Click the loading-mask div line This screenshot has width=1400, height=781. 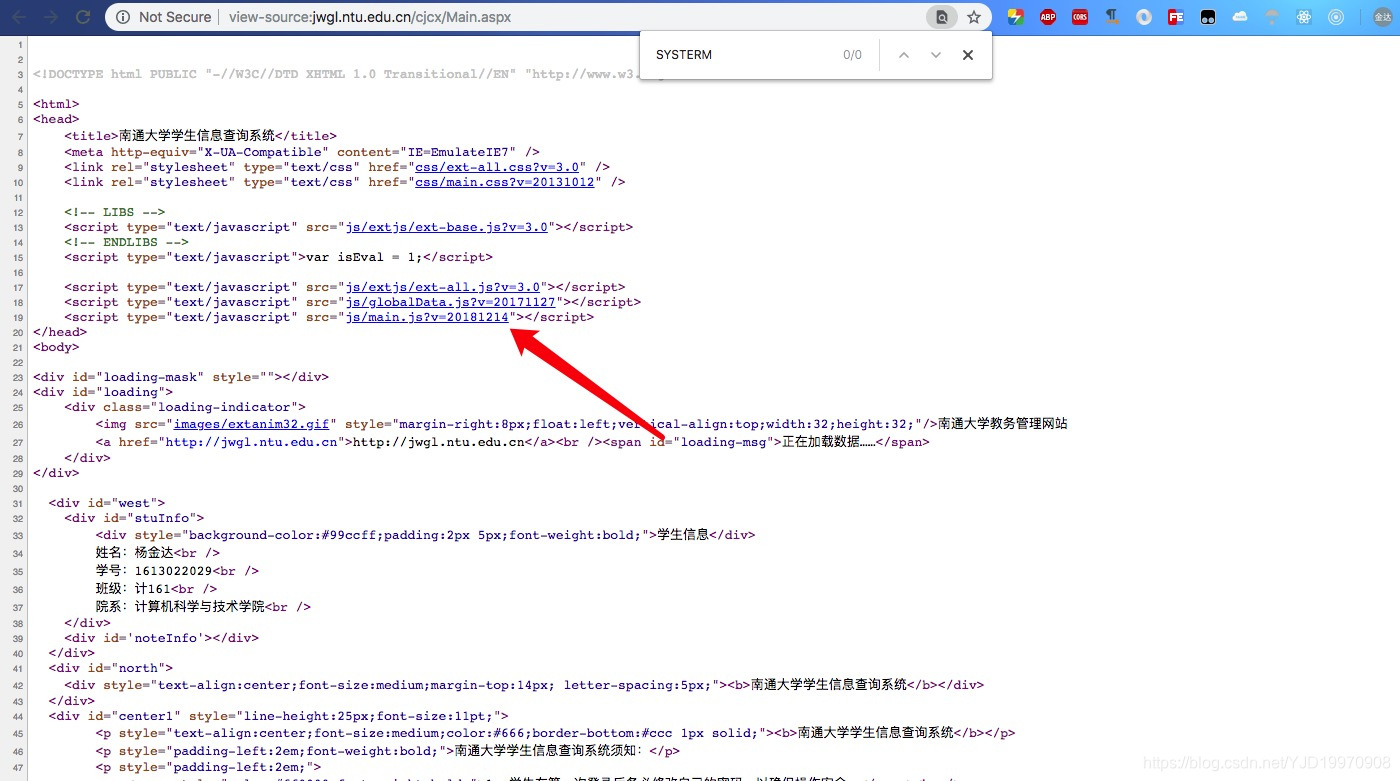(181, 377)
